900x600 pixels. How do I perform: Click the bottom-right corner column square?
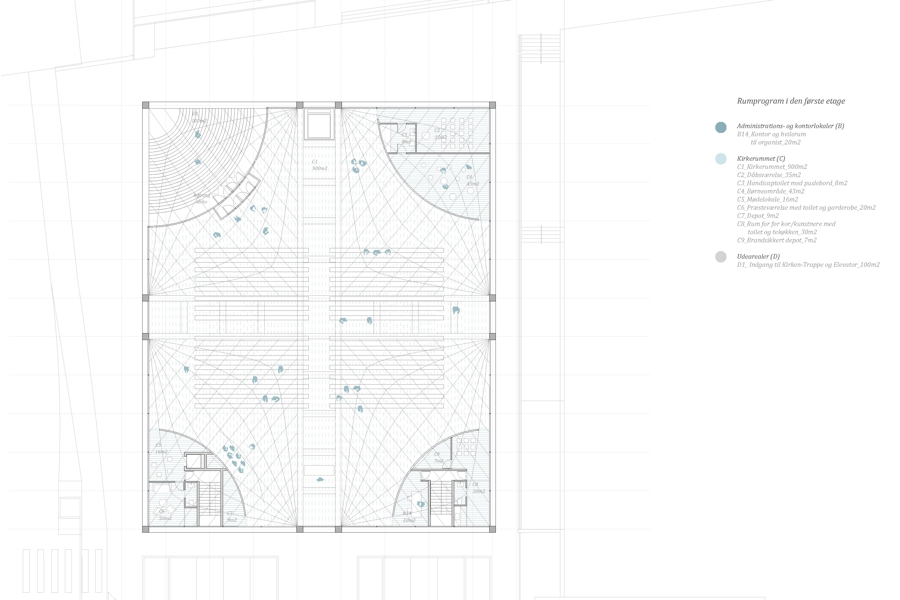coord(491,527)
